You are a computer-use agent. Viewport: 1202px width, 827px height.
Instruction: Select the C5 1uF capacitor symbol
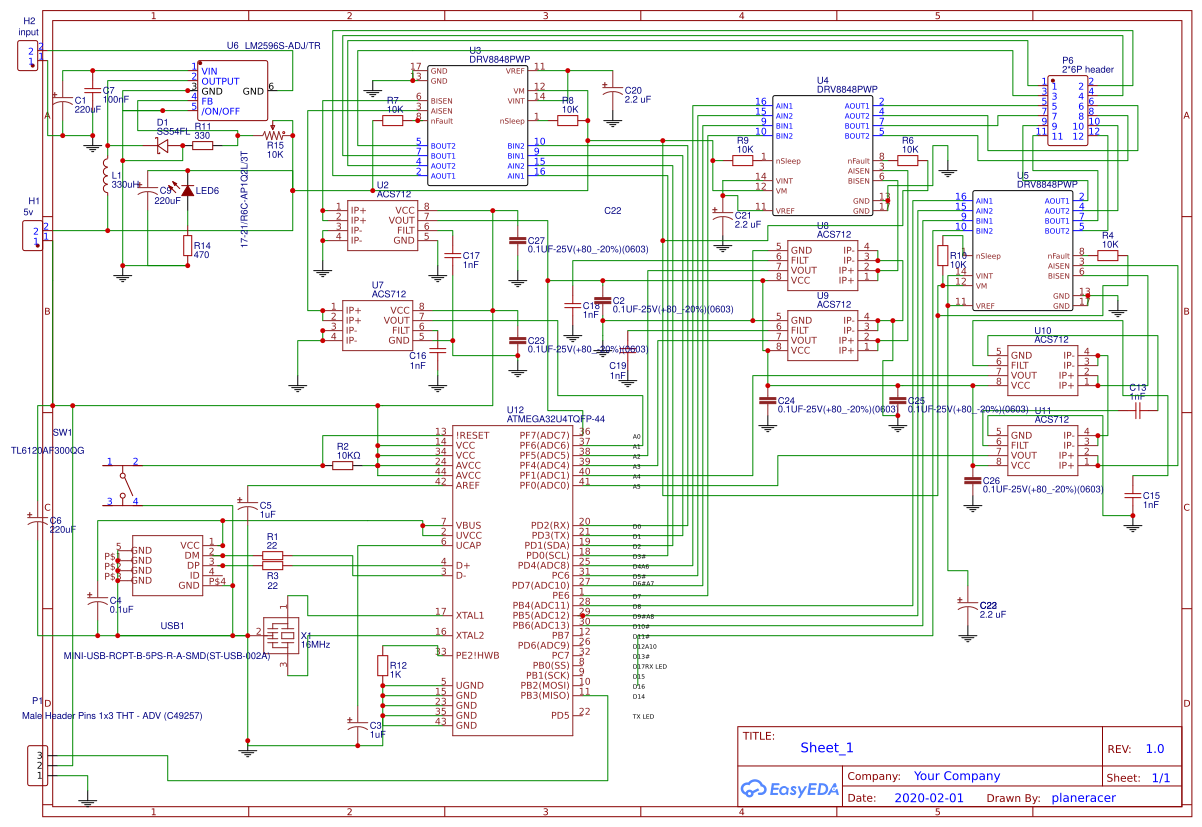pos(247,506)
